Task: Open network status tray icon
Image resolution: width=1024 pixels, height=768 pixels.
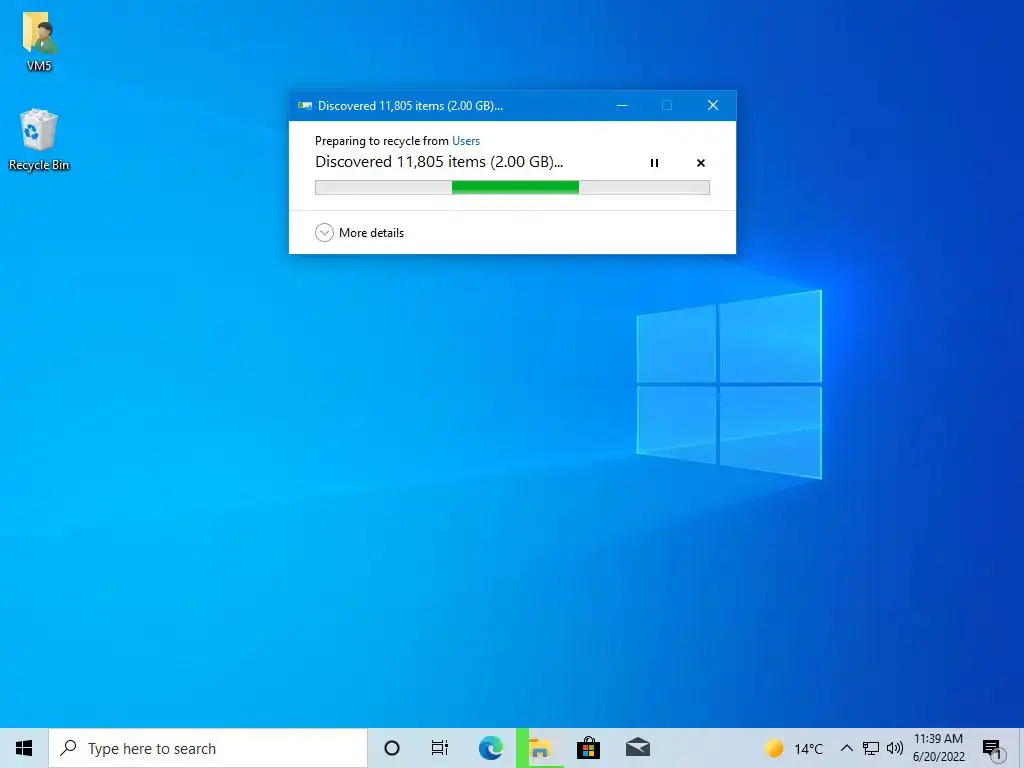Action: [871, 748]
